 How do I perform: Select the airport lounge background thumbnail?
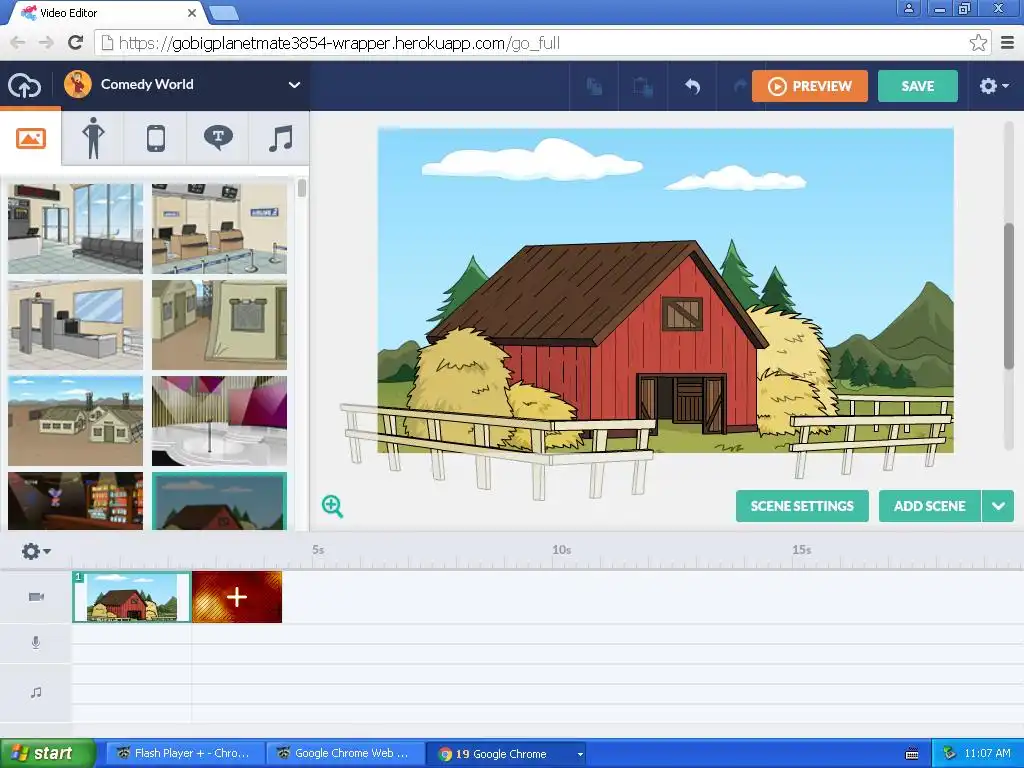[76, 229]
